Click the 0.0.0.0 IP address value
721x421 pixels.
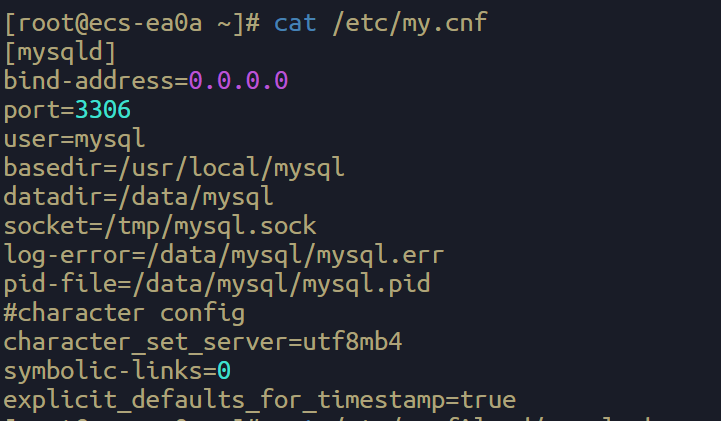click(238, 79)
